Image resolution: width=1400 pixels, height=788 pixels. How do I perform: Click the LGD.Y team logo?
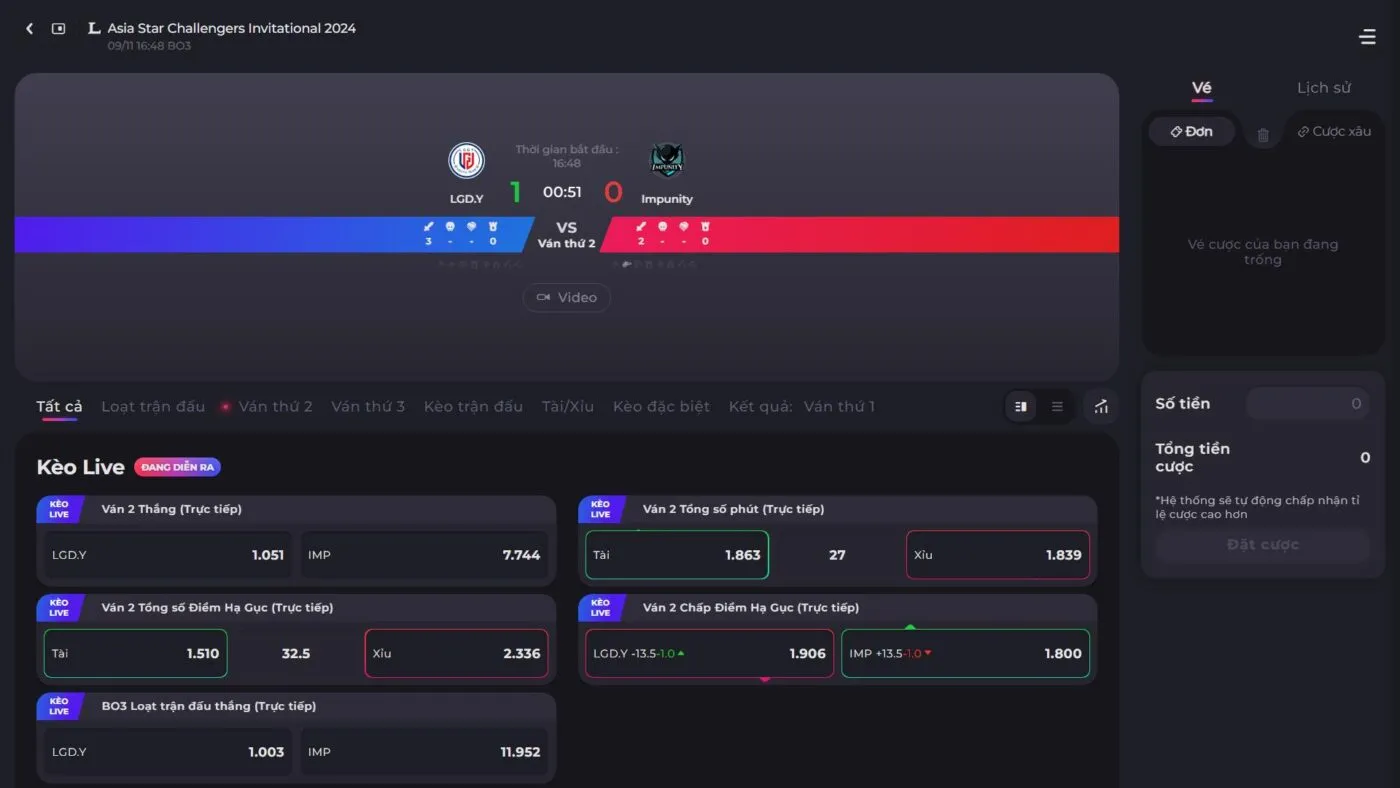click(x=466, y=160)
